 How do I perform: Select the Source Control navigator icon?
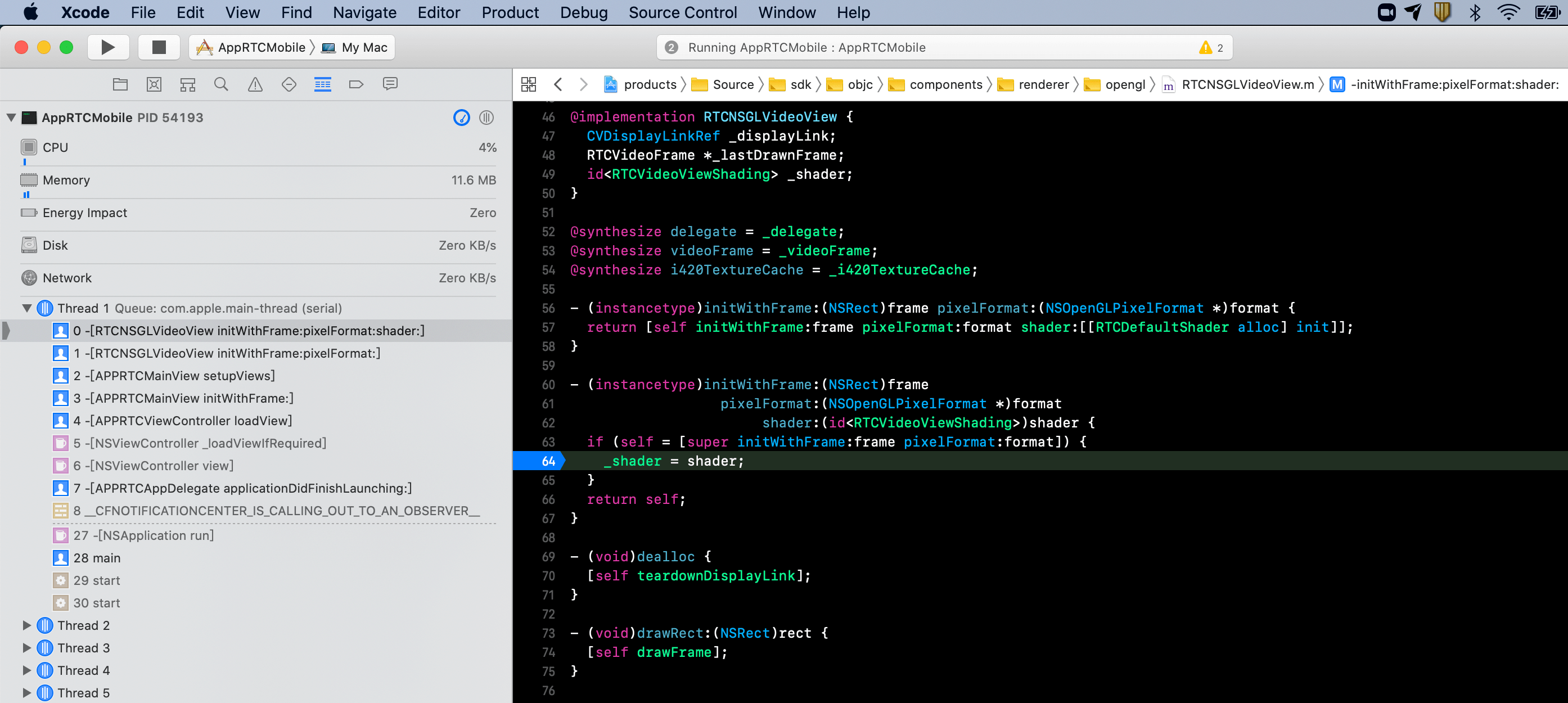154,84
